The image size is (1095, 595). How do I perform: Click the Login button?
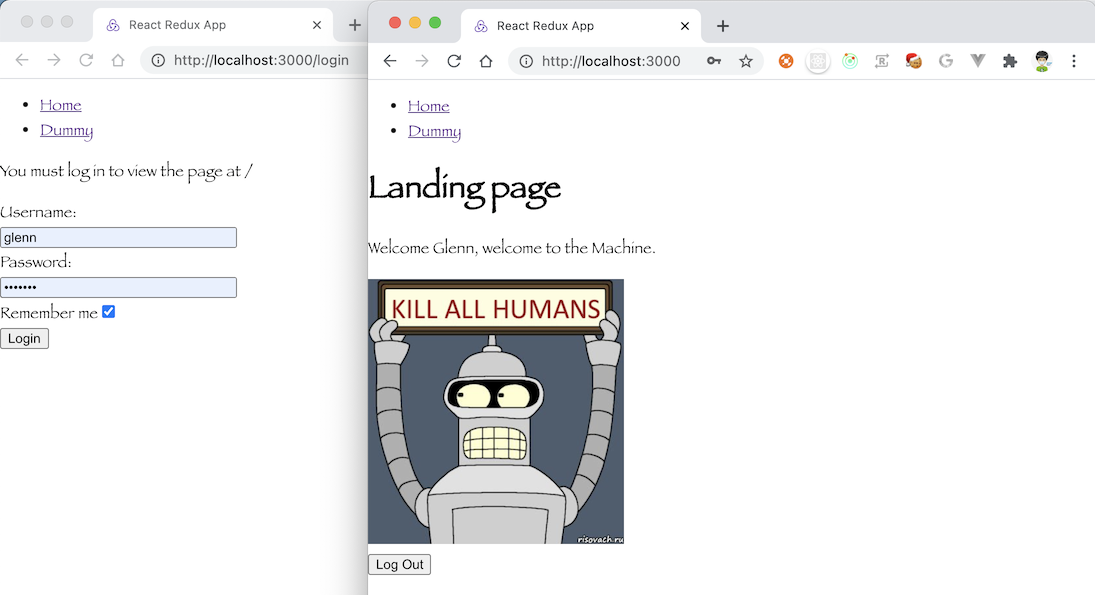click(x=24, y=339)
